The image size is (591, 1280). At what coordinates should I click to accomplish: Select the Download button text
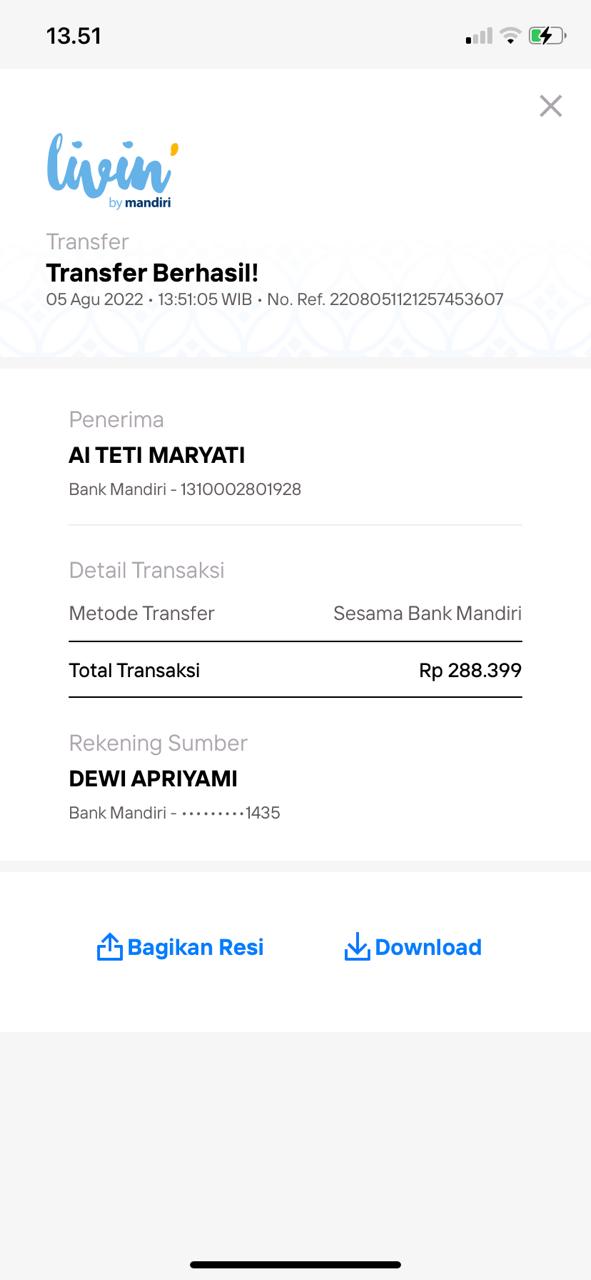(428, 947)
